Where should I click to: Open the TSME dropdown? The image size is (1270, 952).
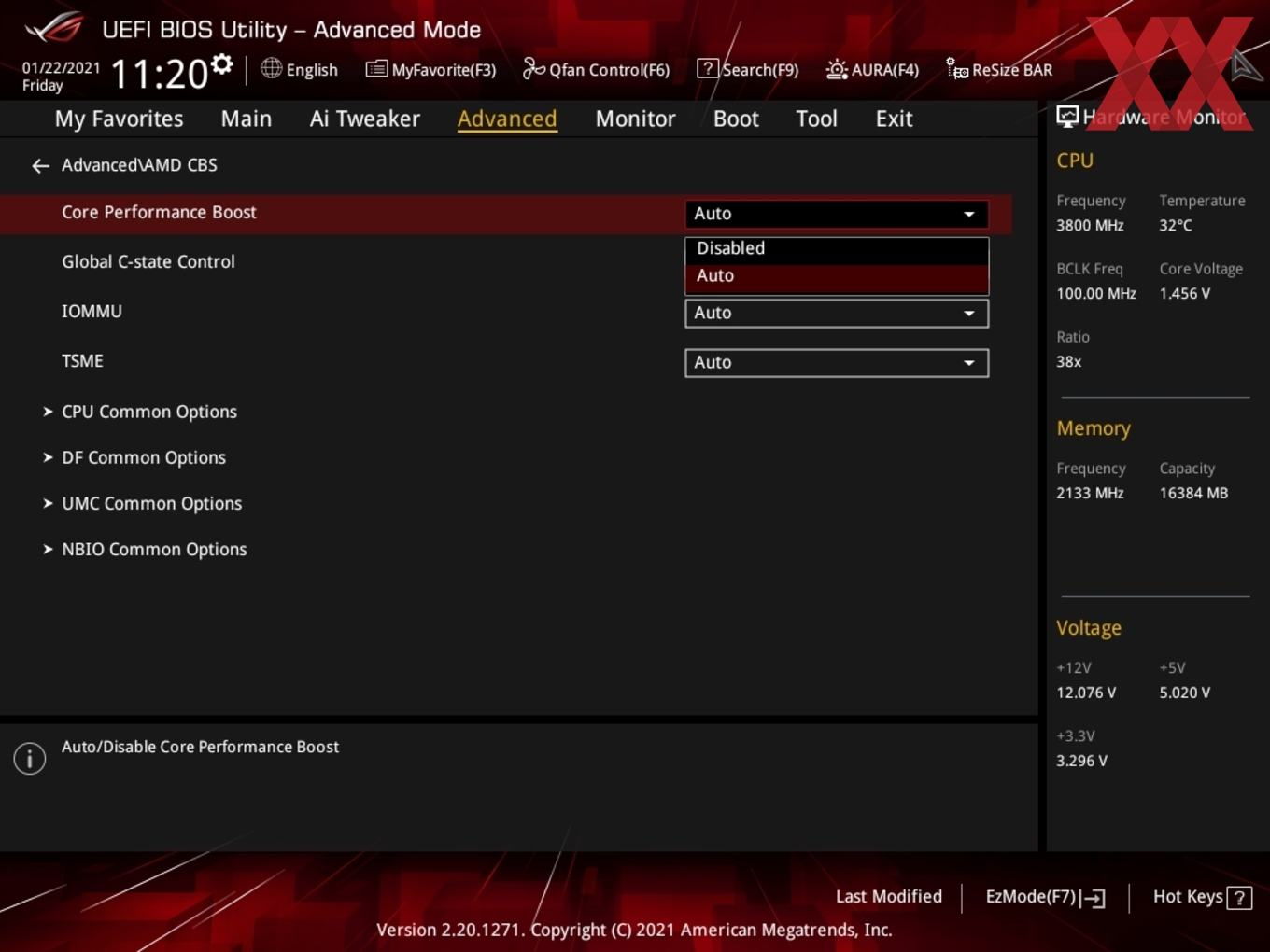coord(837,363)
